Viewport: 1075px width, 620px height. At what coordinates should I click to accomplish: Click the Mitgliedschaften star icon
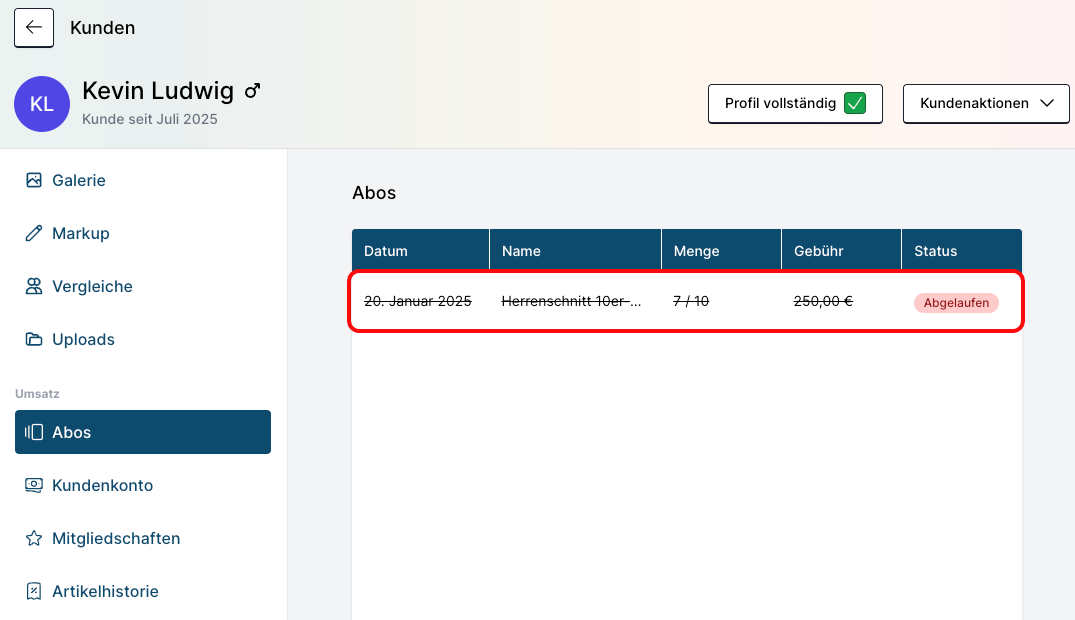coord(34,538)
